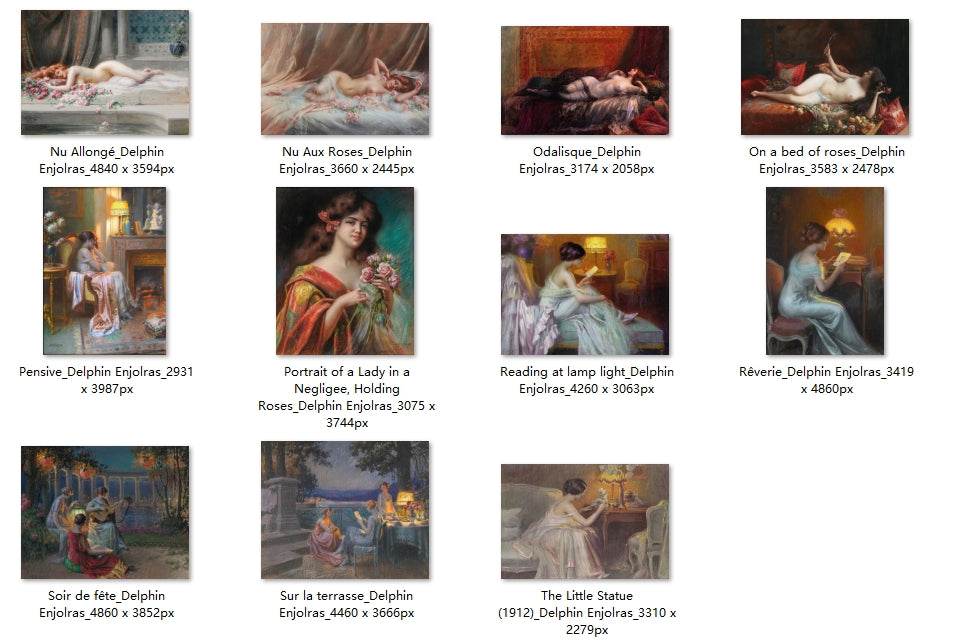Choose the Portrait of a Lady thumbnail
965x642 pixels.
click(x=345, y=271)
